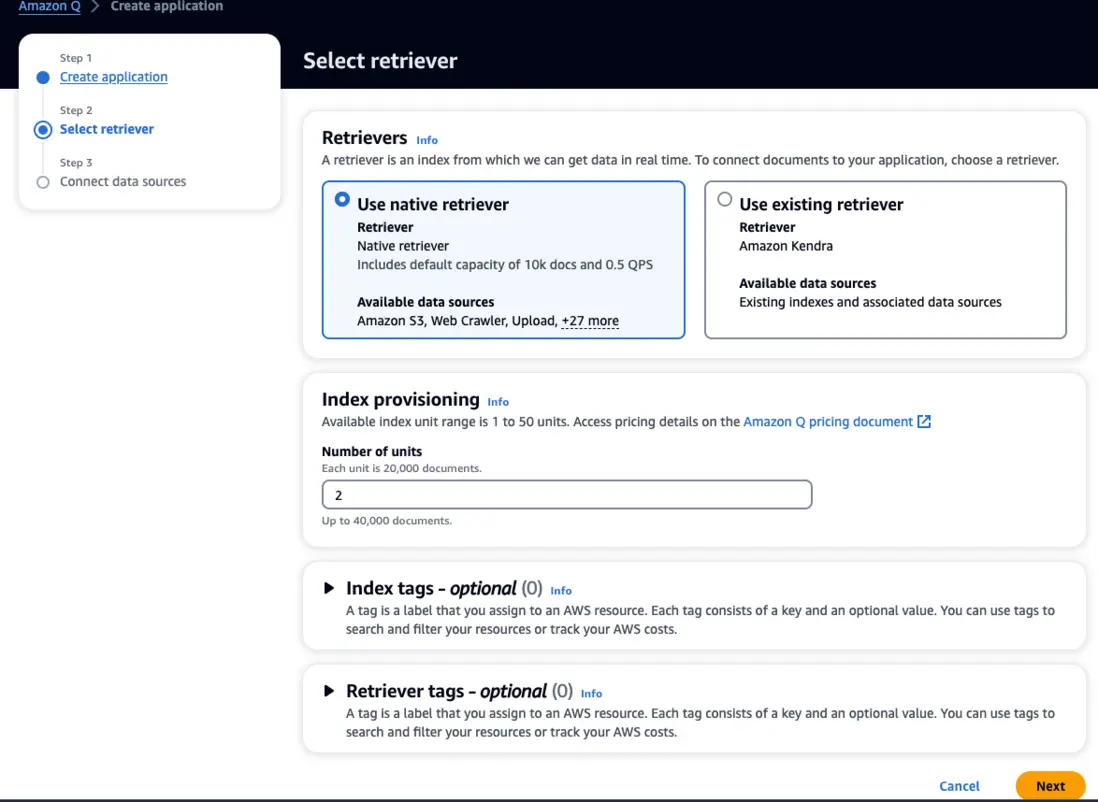Show the +27 more data sources
This screenshot has height=802, width=1098.
(590, 321)
